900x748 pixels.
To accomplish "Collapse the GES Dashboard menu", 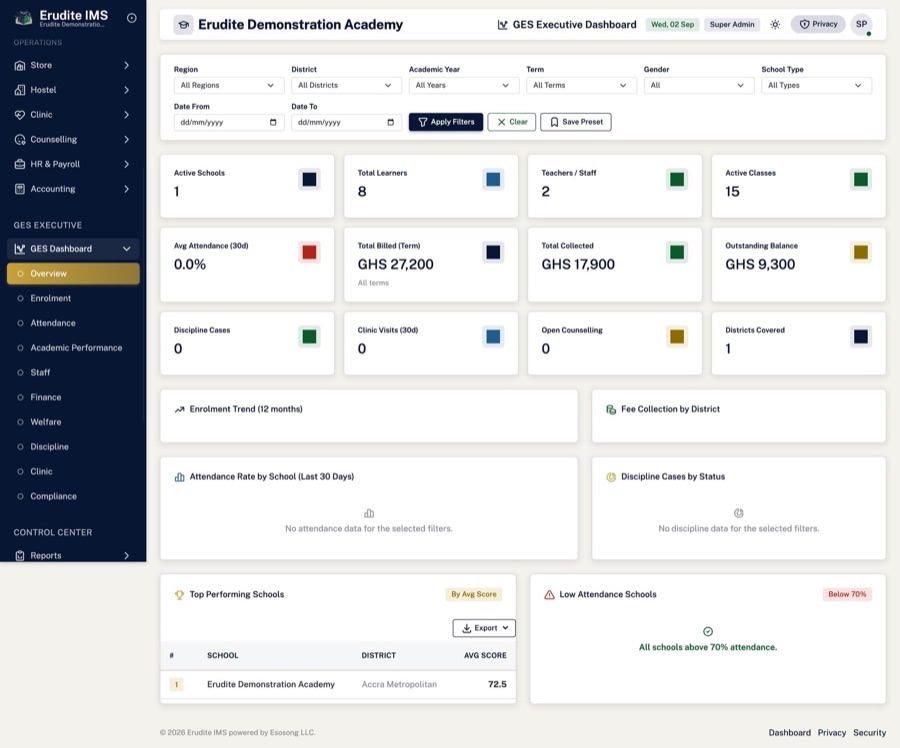I will [126, 249].
